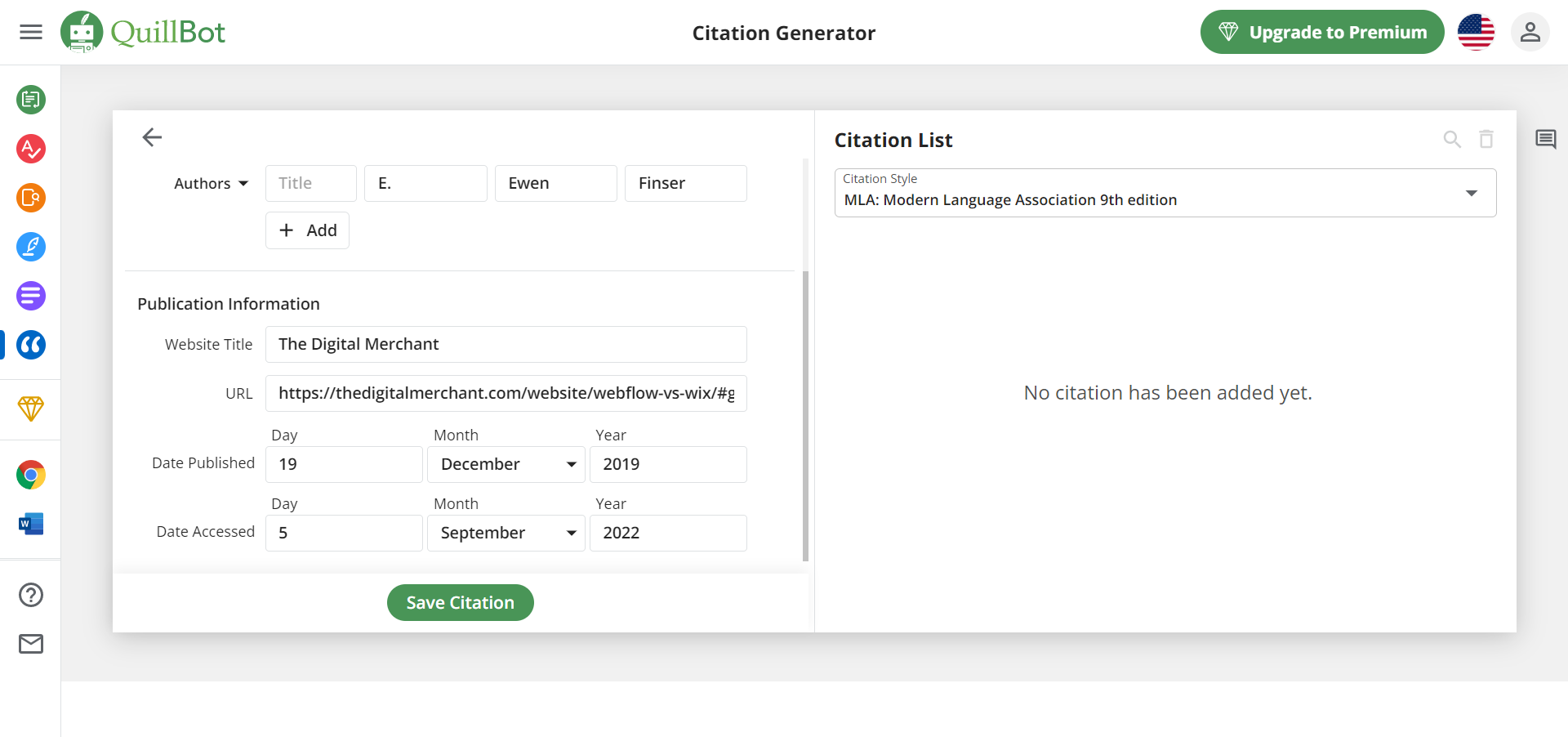The height and width of the screenshot is (737, 1568).
Task: Open the Co-Writer pen icon
Action: click(31, 247)
